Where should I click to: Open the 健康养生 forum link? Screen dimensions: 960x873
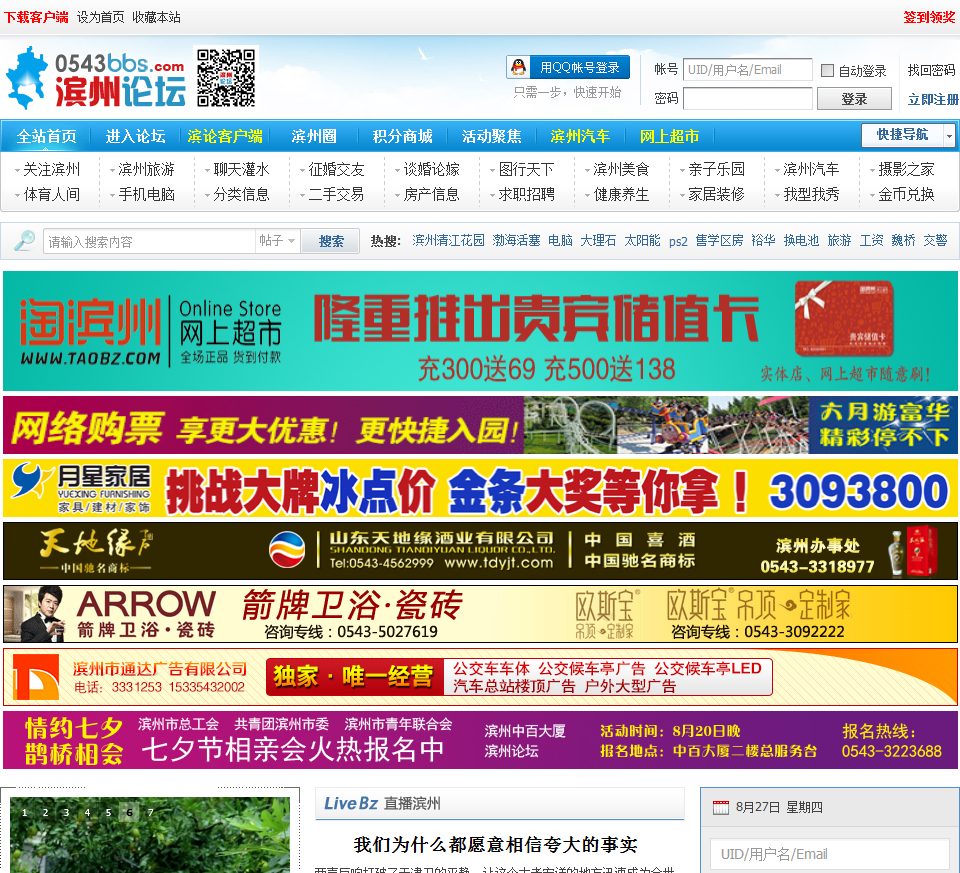621,195
